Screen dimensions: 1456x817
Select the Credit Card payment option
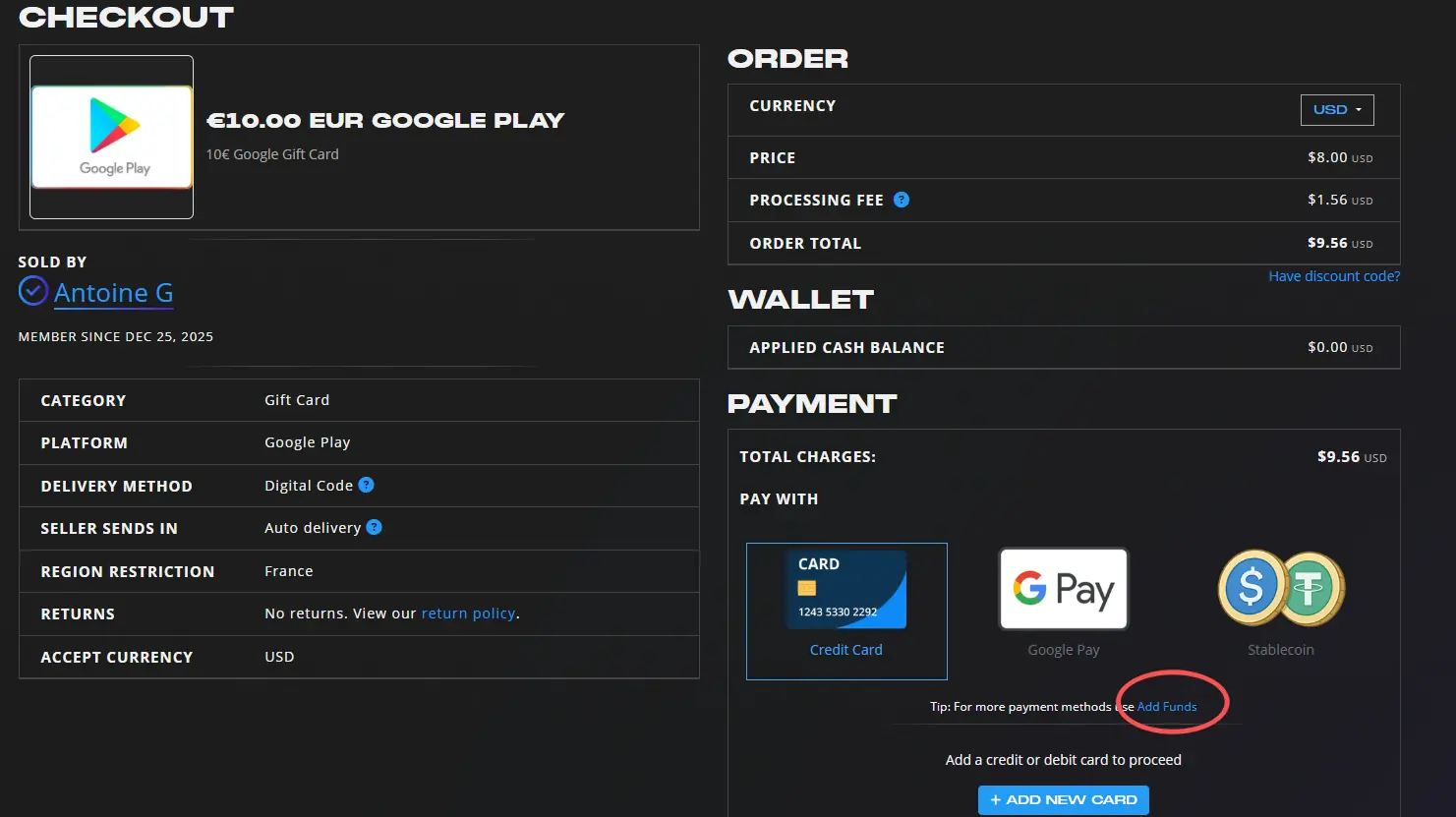(846, 611)
